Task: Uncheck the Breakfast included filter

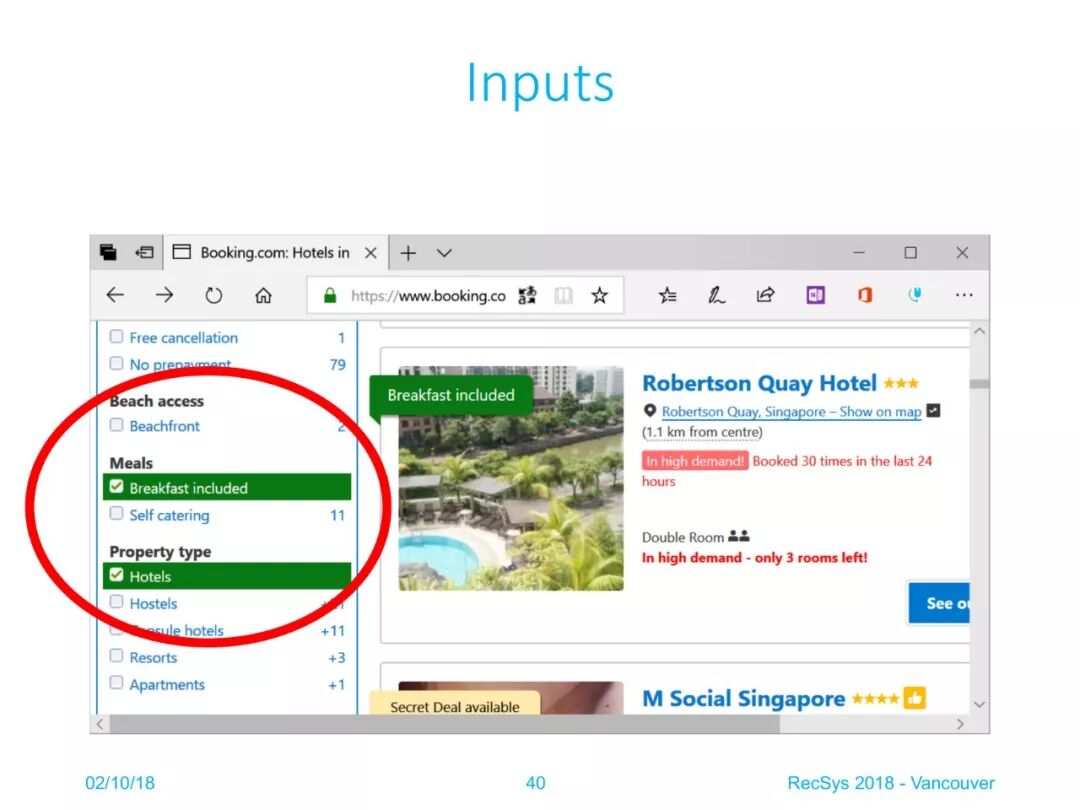Action: [116, 486]
